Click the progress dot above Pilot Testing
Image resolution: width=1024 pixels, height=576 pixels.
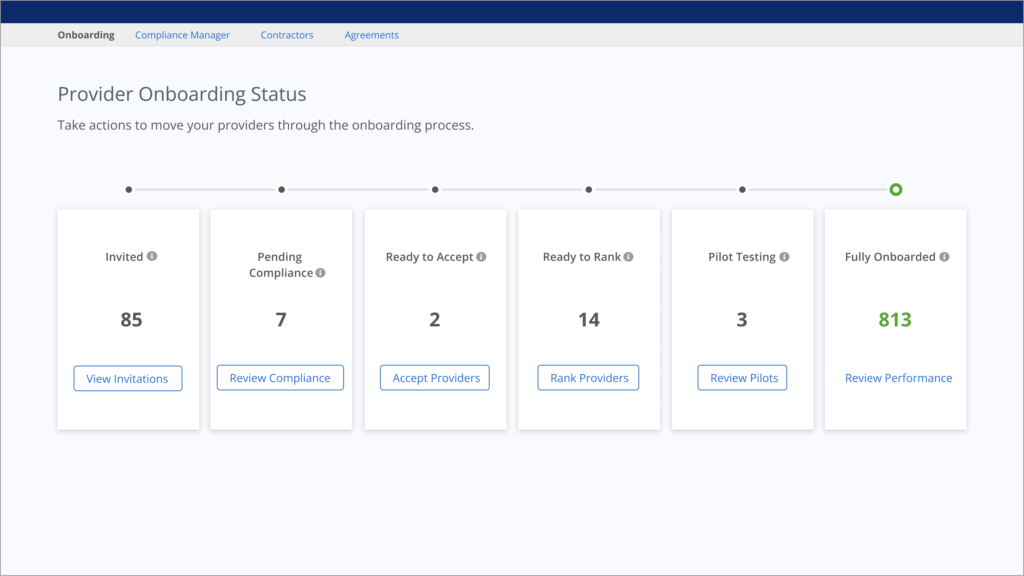742,189
